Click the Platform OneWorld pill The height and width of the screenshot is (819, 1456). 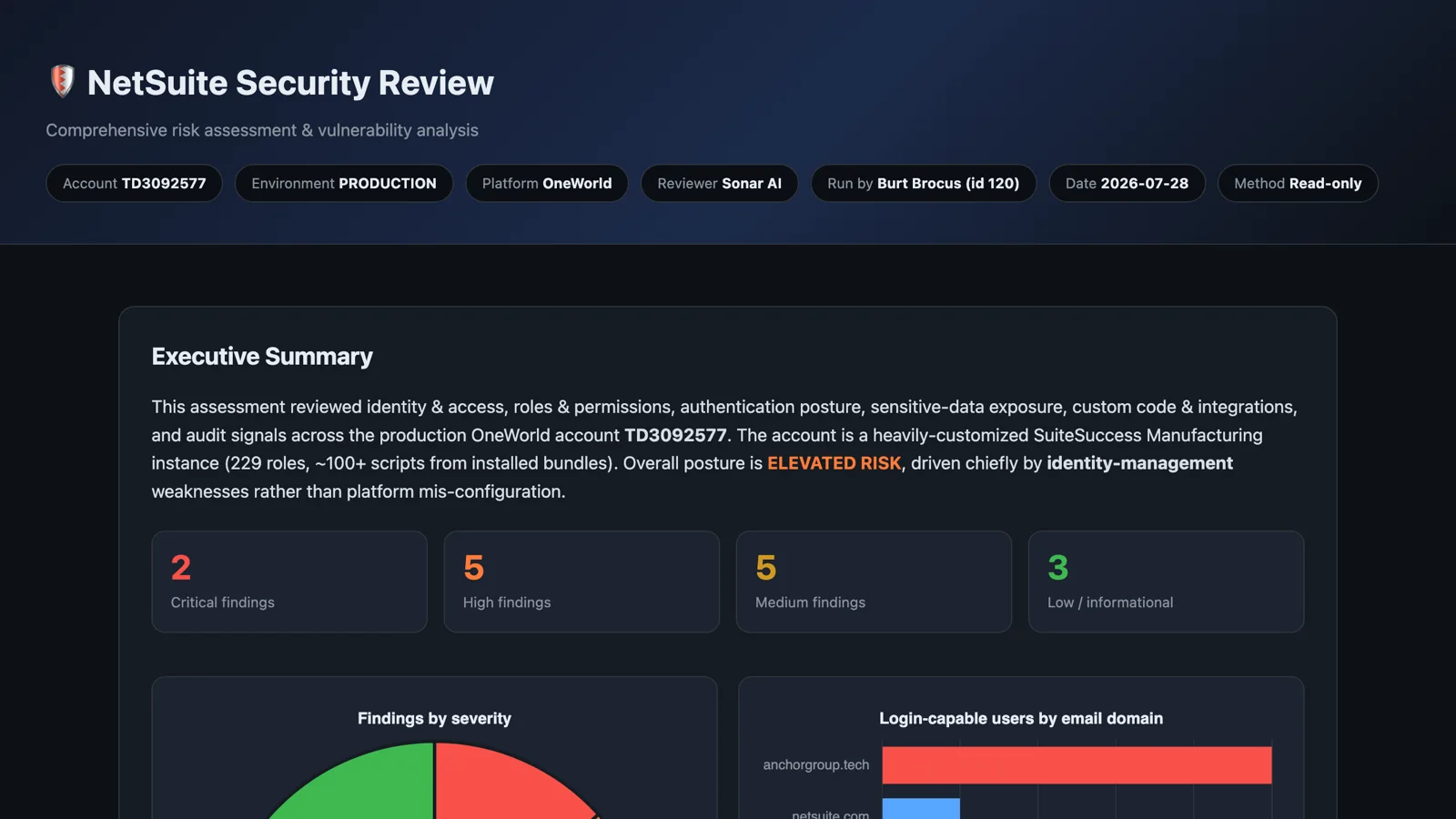(x=547, y=183)
